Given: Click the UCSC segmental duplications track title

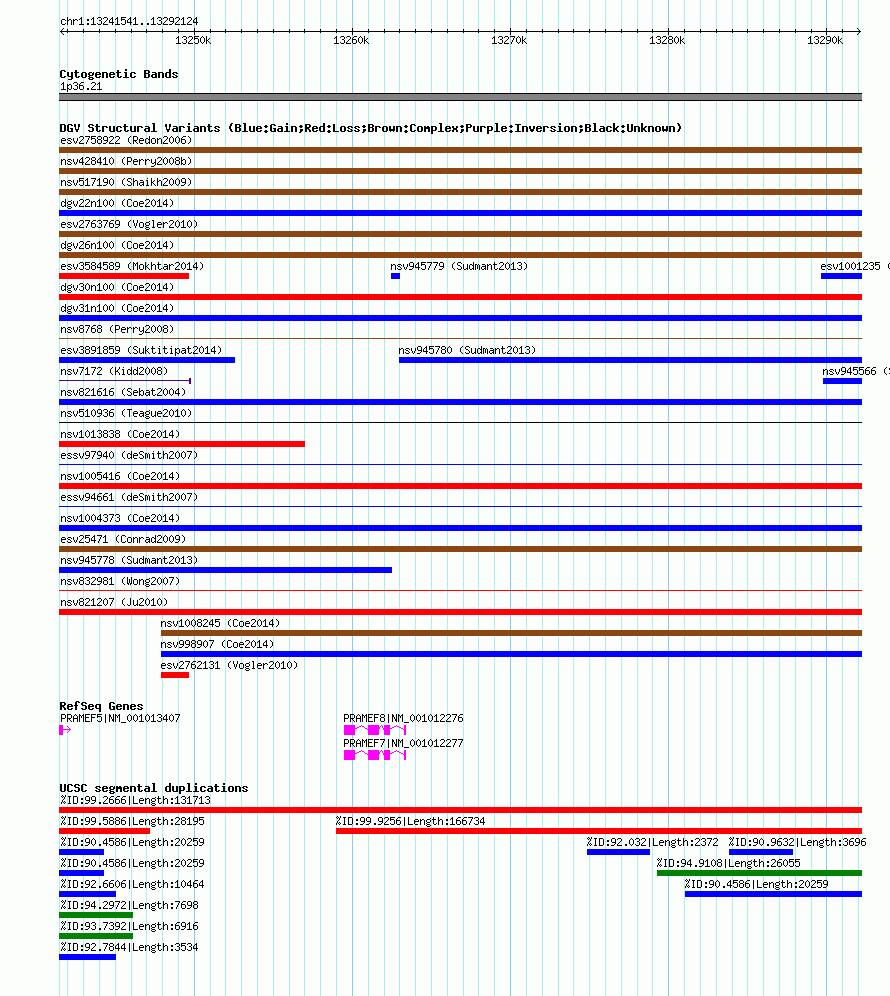Looking at the screenshot, I should (x=154, y=788).
